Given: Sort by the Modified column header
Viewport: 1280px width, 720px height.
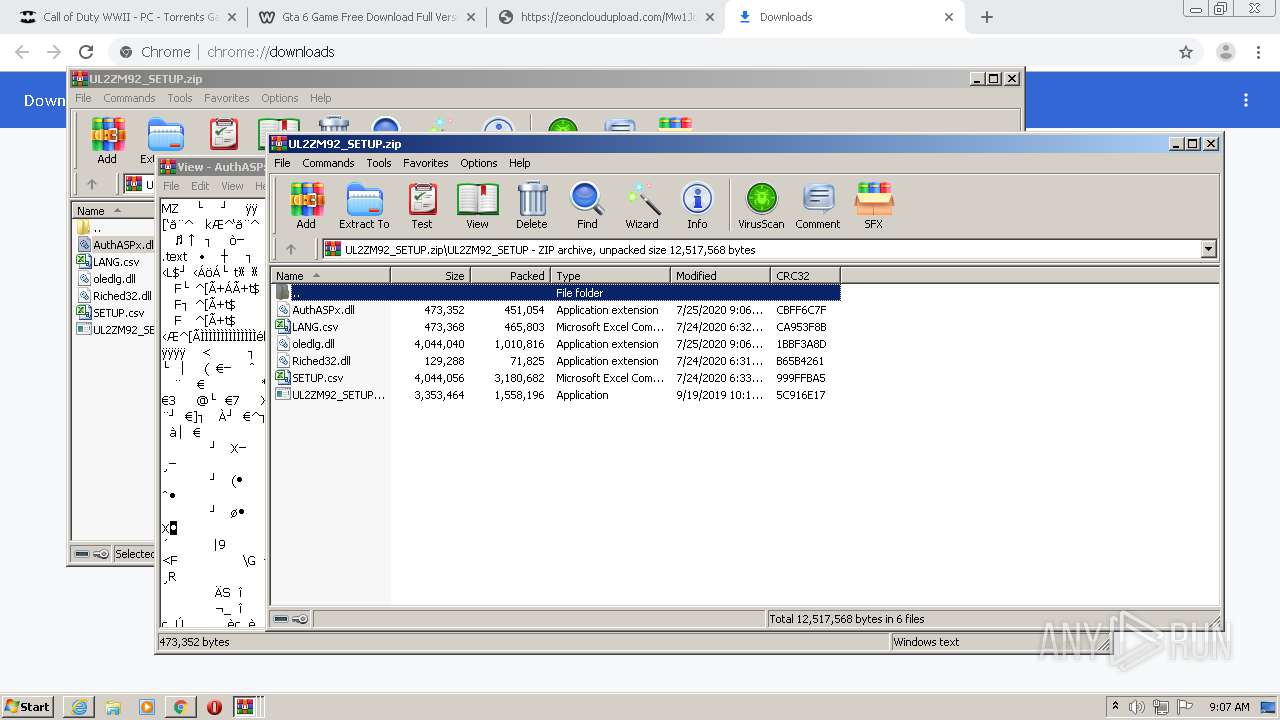Looking at the screenshot, I should point(720,276).
